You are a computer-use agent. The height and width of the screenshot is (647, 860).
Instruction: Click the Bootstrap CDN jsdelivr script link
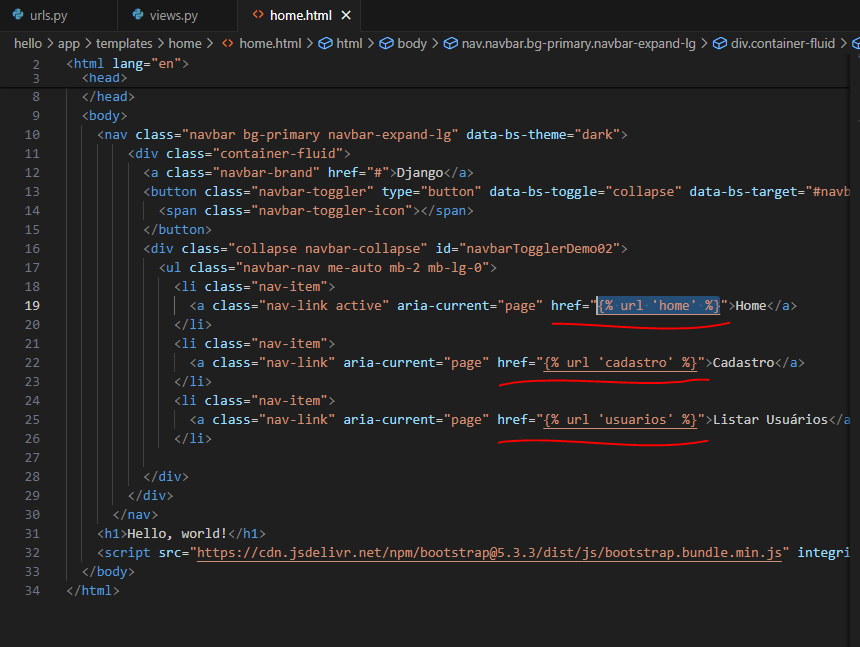(492, 553)
